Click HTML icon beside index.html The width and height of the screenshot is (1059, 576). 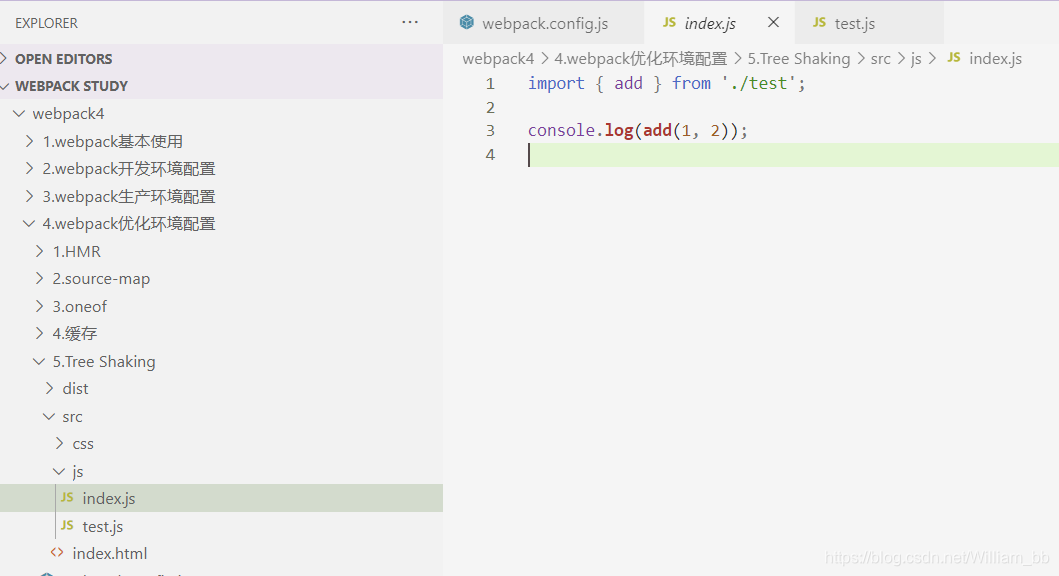point(57,552)
